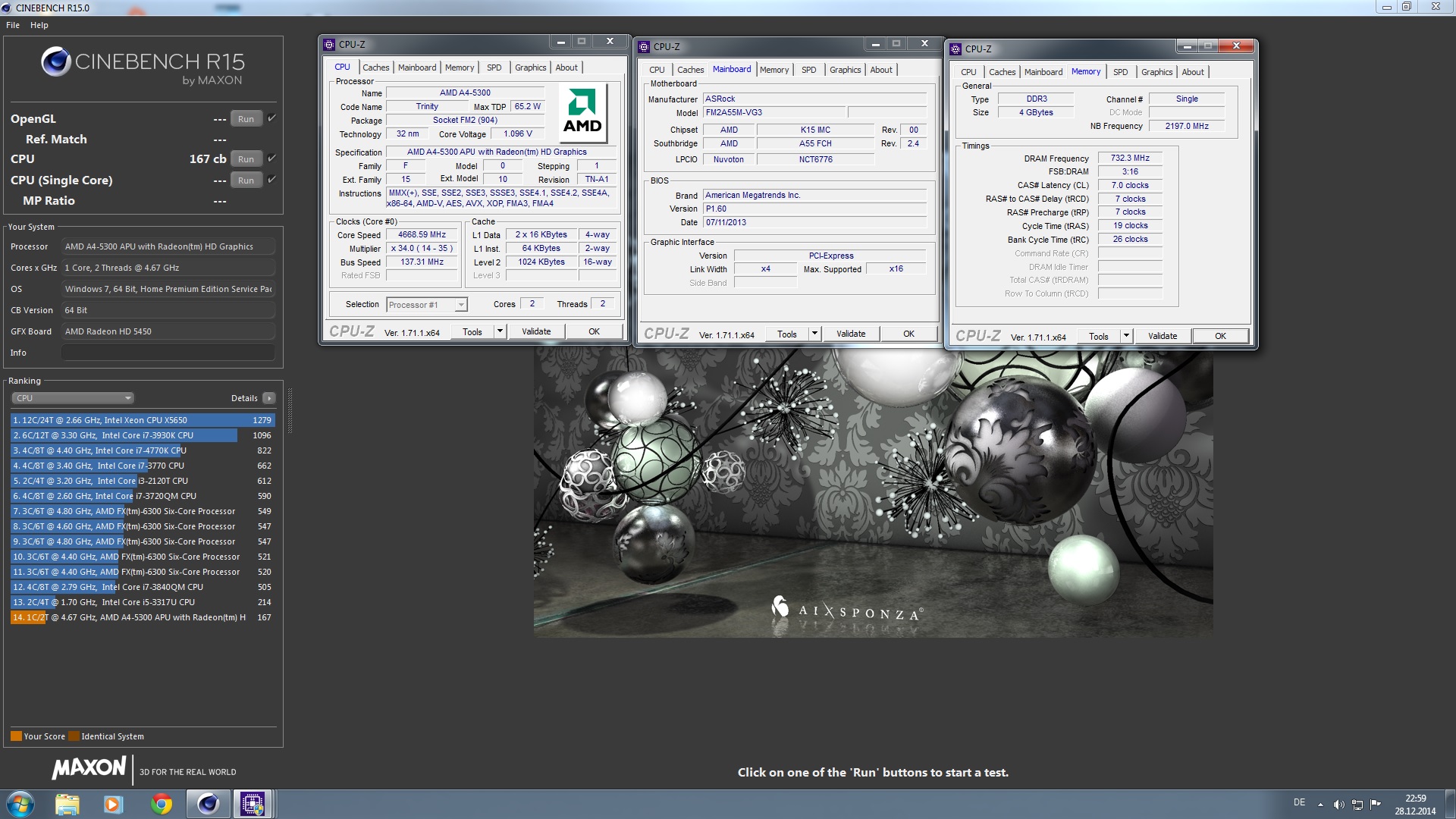
Task: Select Xeon X5650 ranking bar
Action: click(x=143, y=420)
